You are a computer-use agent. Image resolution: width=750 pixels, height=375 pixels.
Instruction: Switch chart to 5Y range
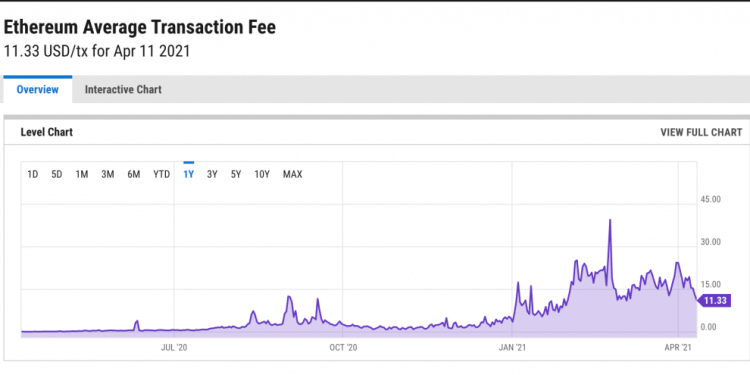click(236, 175)
